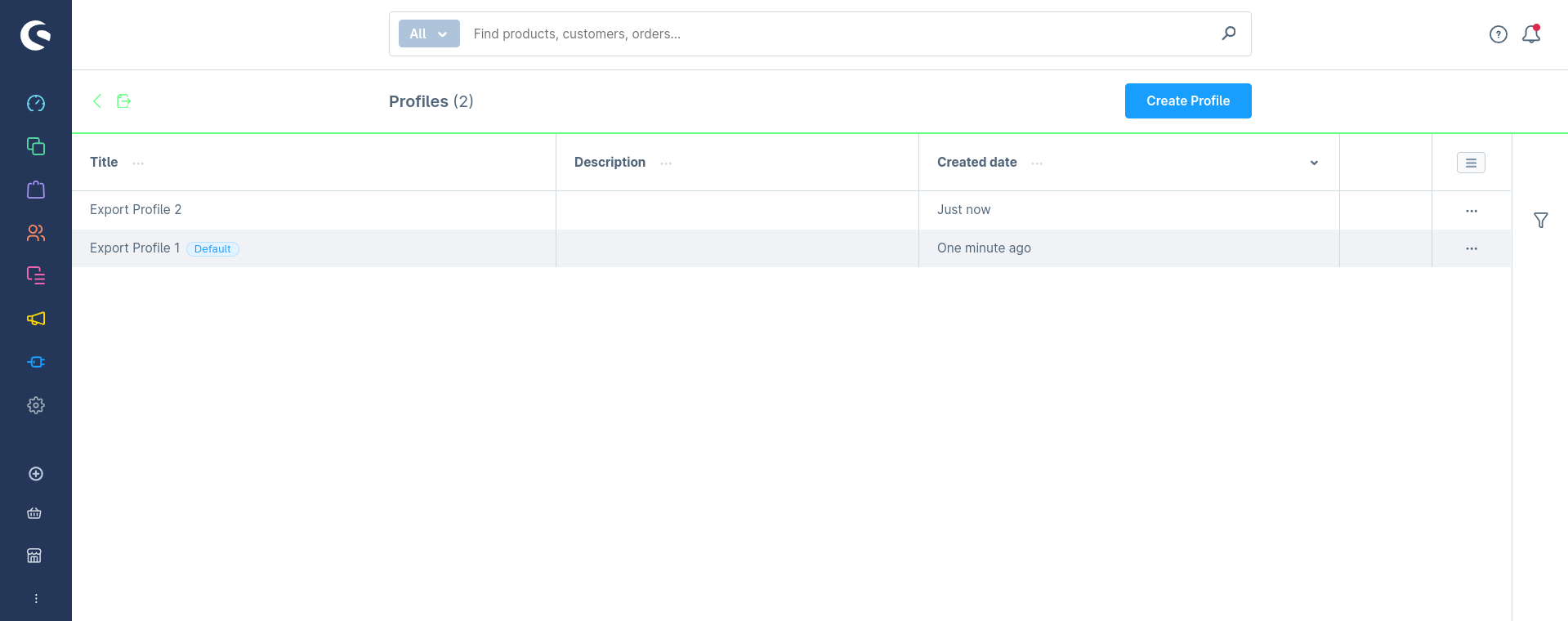The width and height of the screenshot is (1568, 621).
Task: Click the Default badge
Action: click(x=212, y=249)
